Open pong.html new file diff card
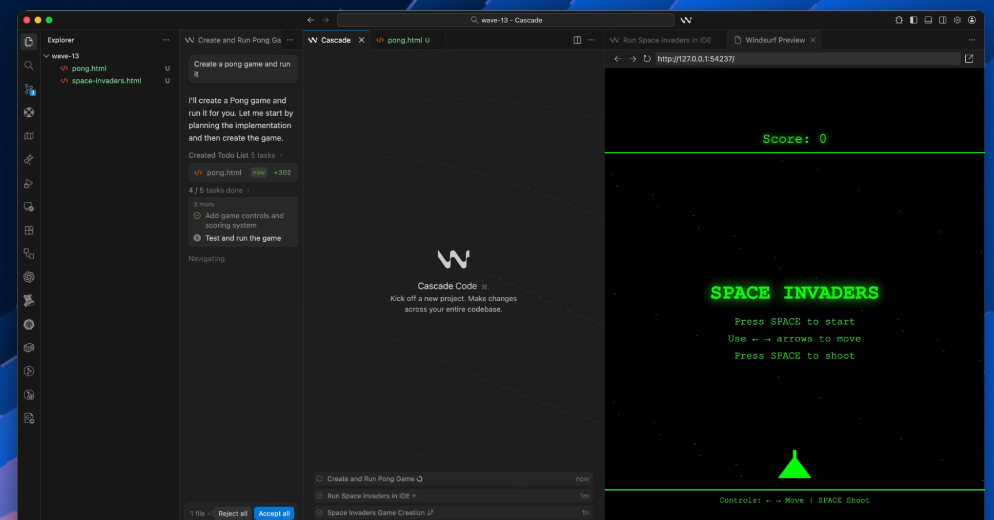 243,172
